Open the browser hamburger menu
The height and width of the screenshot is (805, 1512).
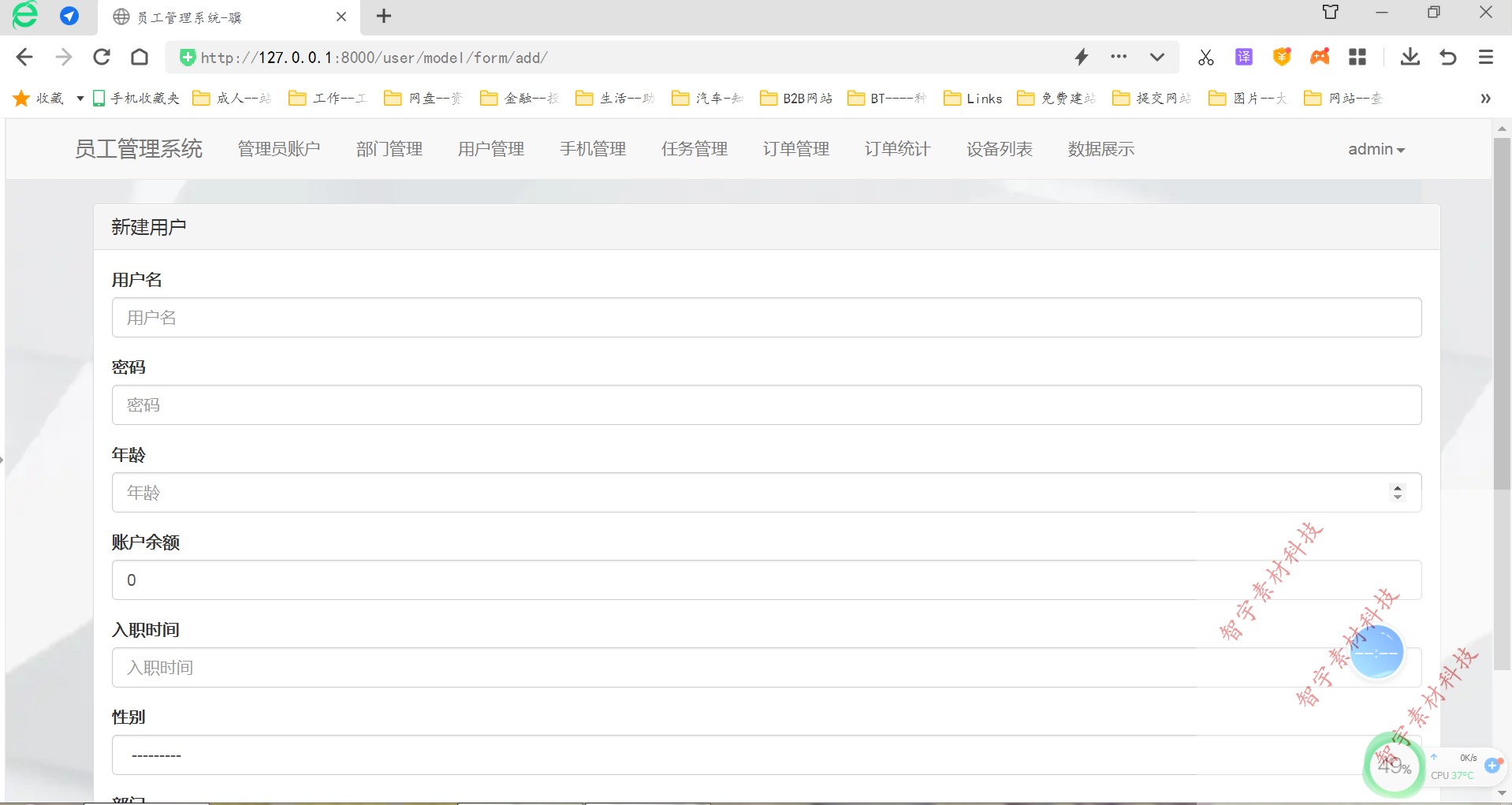1487,57
